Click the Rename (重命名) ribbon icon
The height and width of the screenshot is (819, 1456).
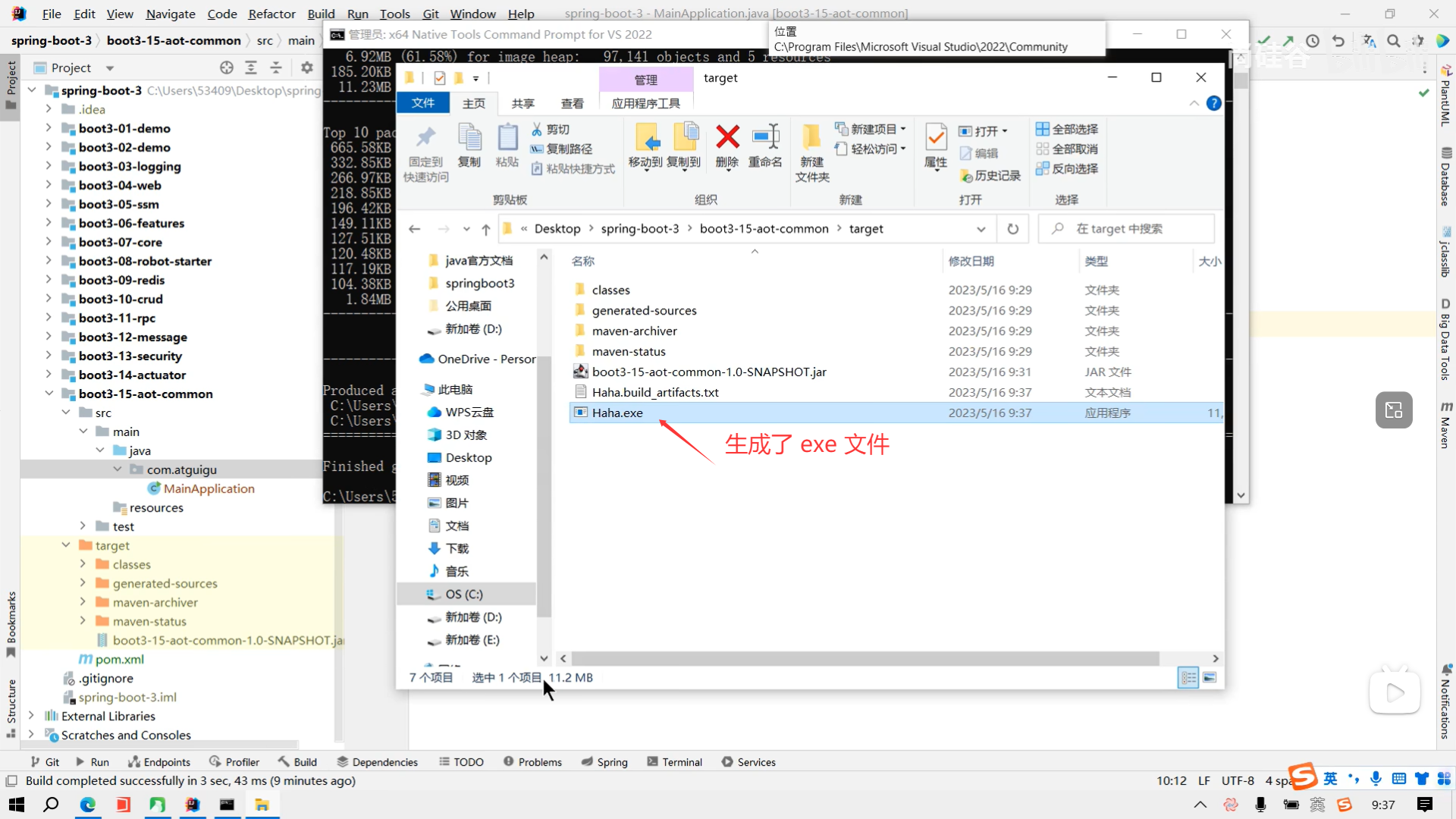(x=764, y=138)
